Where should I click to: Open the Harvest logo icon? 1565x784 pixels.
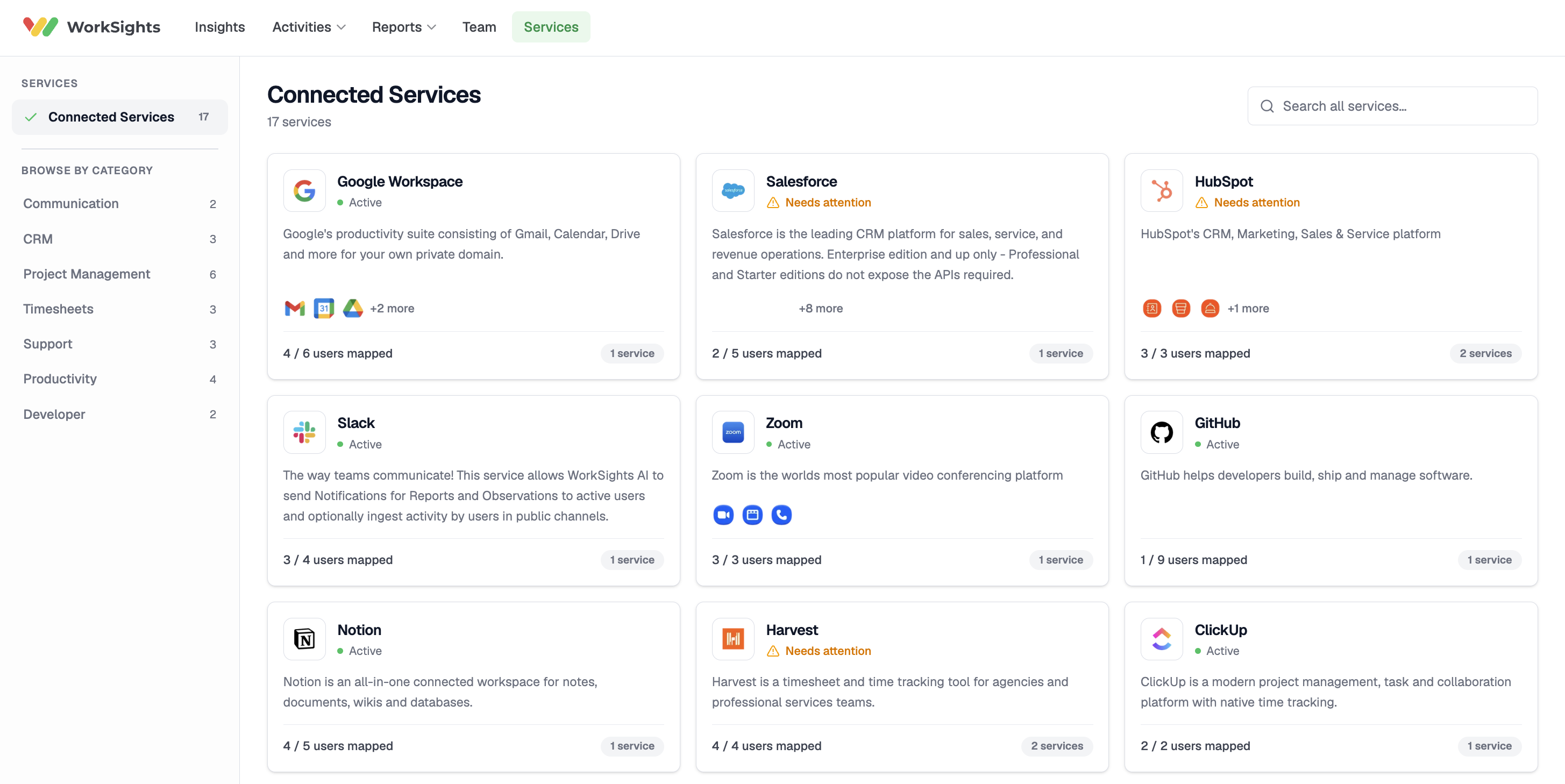pyautogui.click(x=733, y=639)
